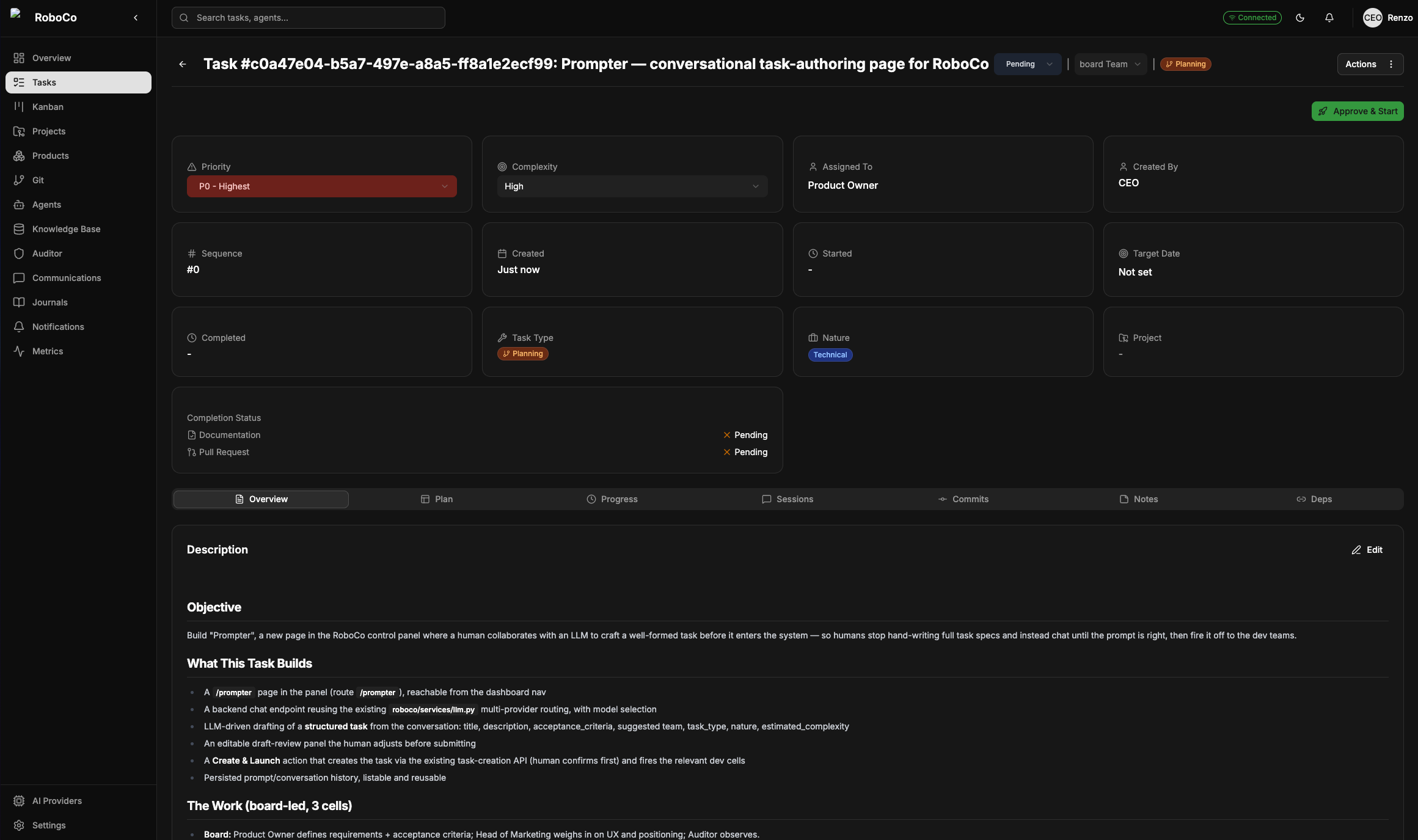Open Notifications in the sidebar

[78, 327]
